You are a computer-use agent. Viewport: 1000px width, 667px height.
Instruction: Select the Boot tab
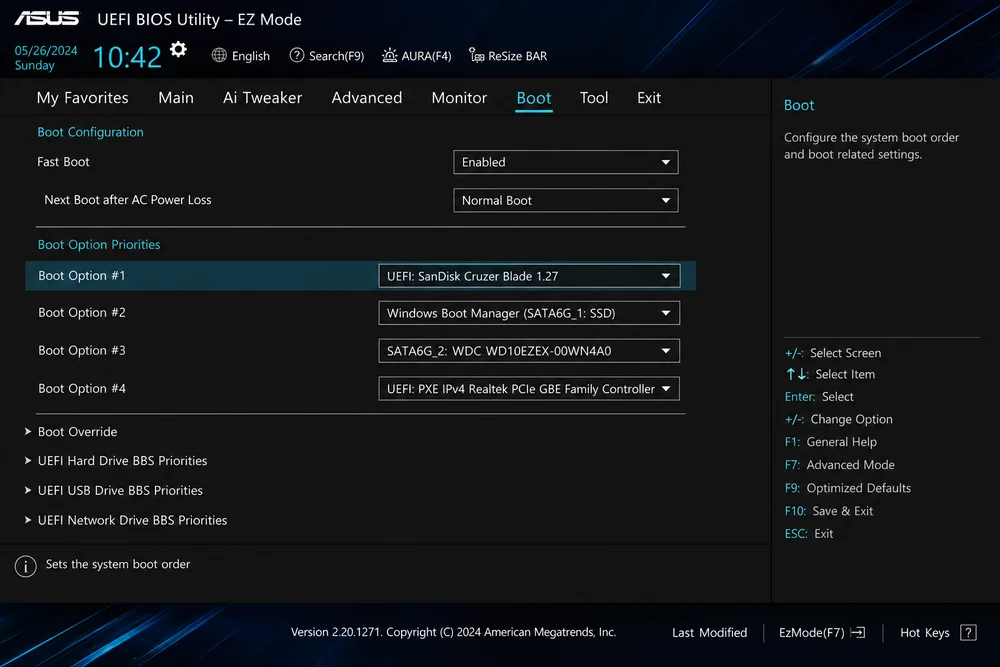pyautogui.click(x=534, y=98)
